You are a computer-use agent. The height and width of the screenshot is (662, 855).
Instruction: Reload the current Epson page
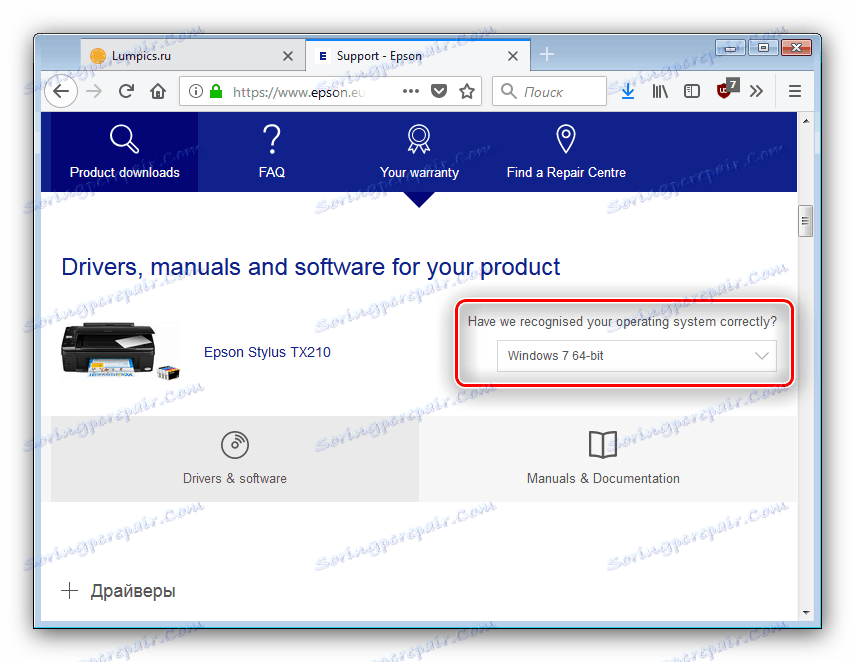(127, 91)
